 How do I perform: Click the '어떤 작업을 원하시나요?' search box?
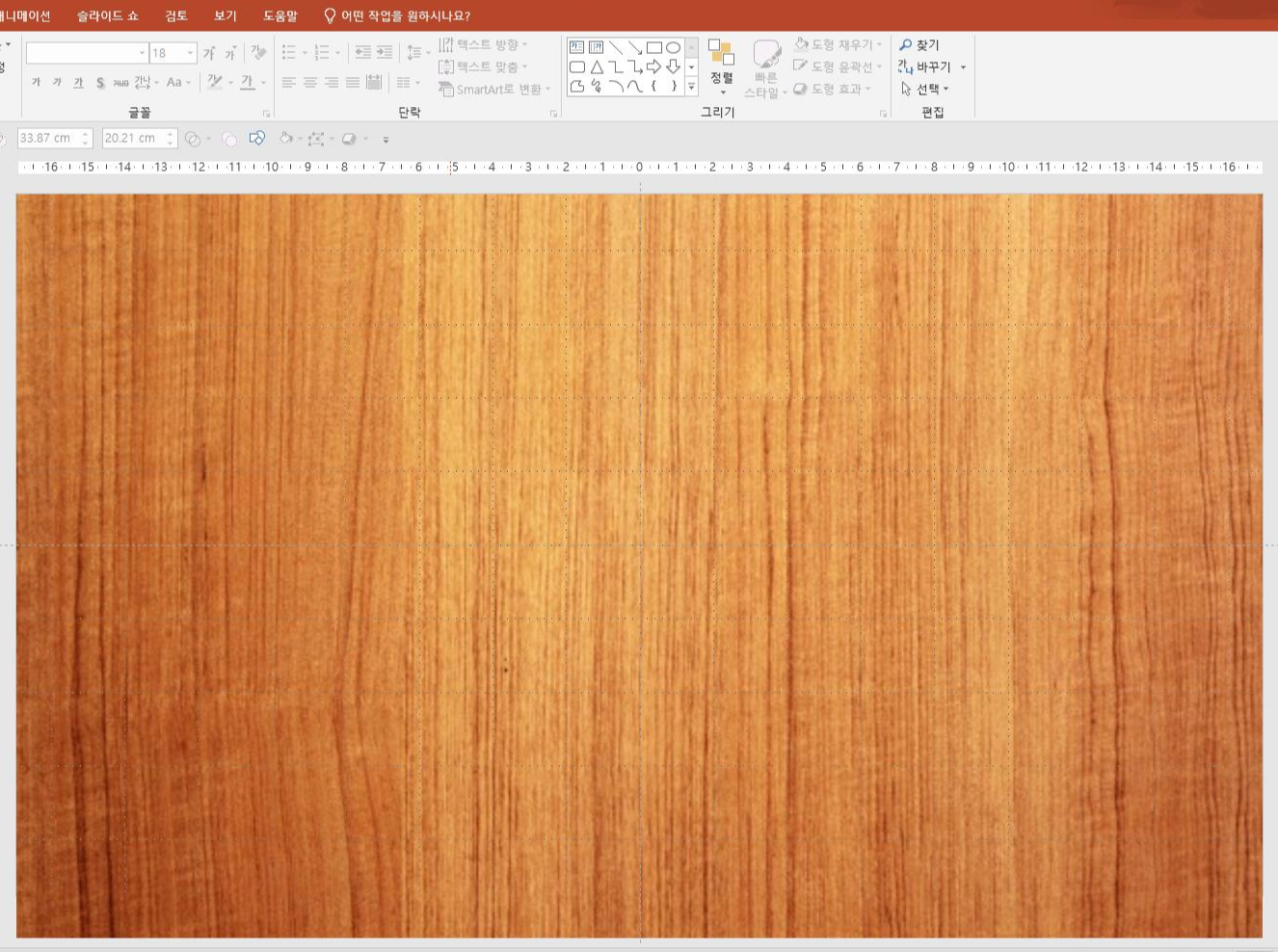[x=397, y=15]
